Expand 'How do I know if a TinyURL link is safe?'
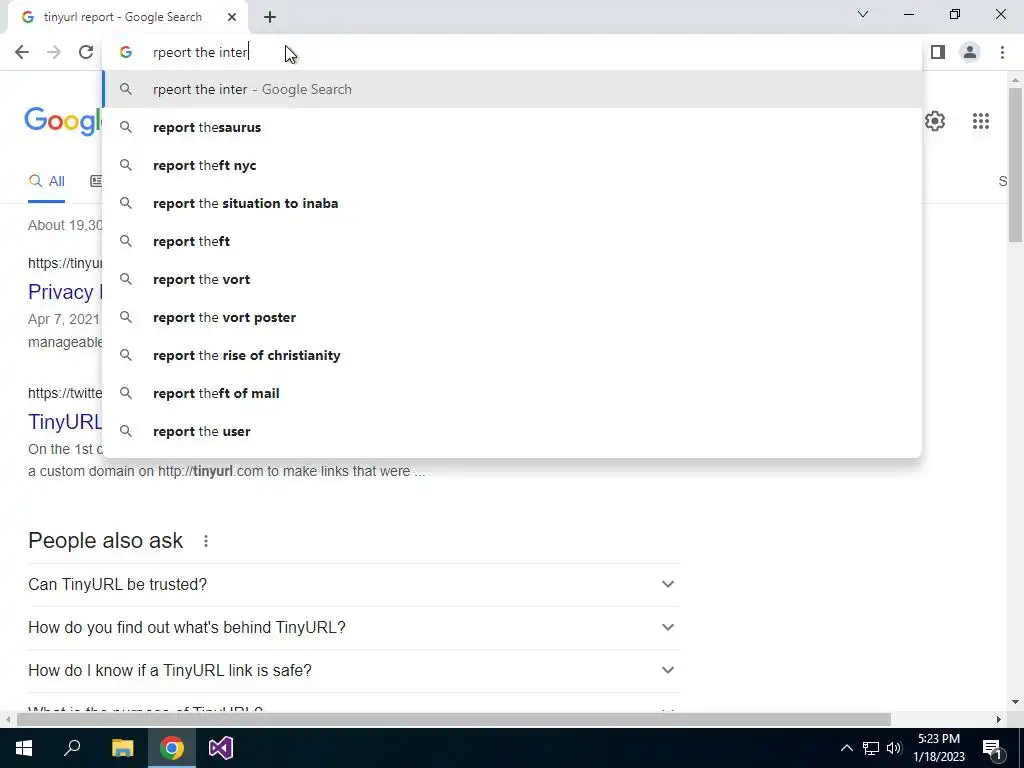 click(354, 671)
